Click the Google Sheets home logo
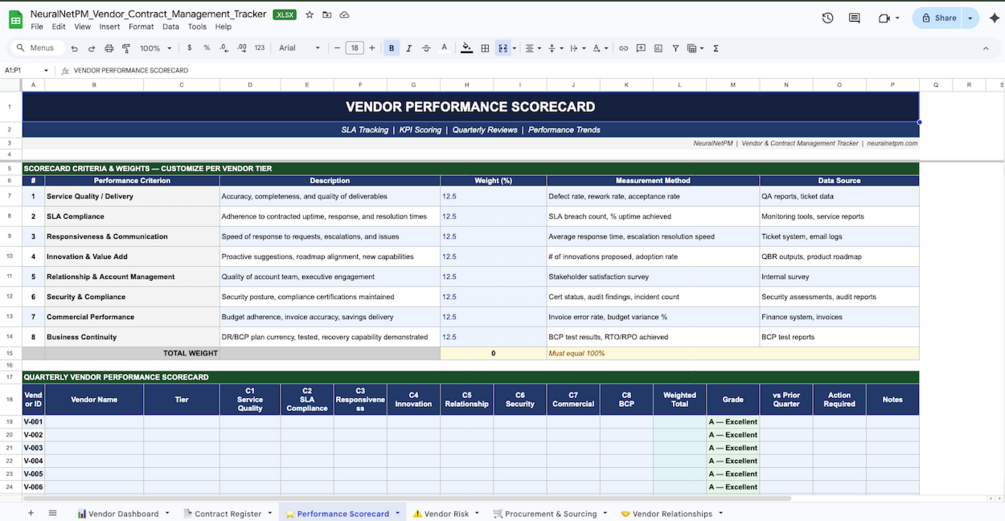Screen dimensions: 1005x521 15,19
